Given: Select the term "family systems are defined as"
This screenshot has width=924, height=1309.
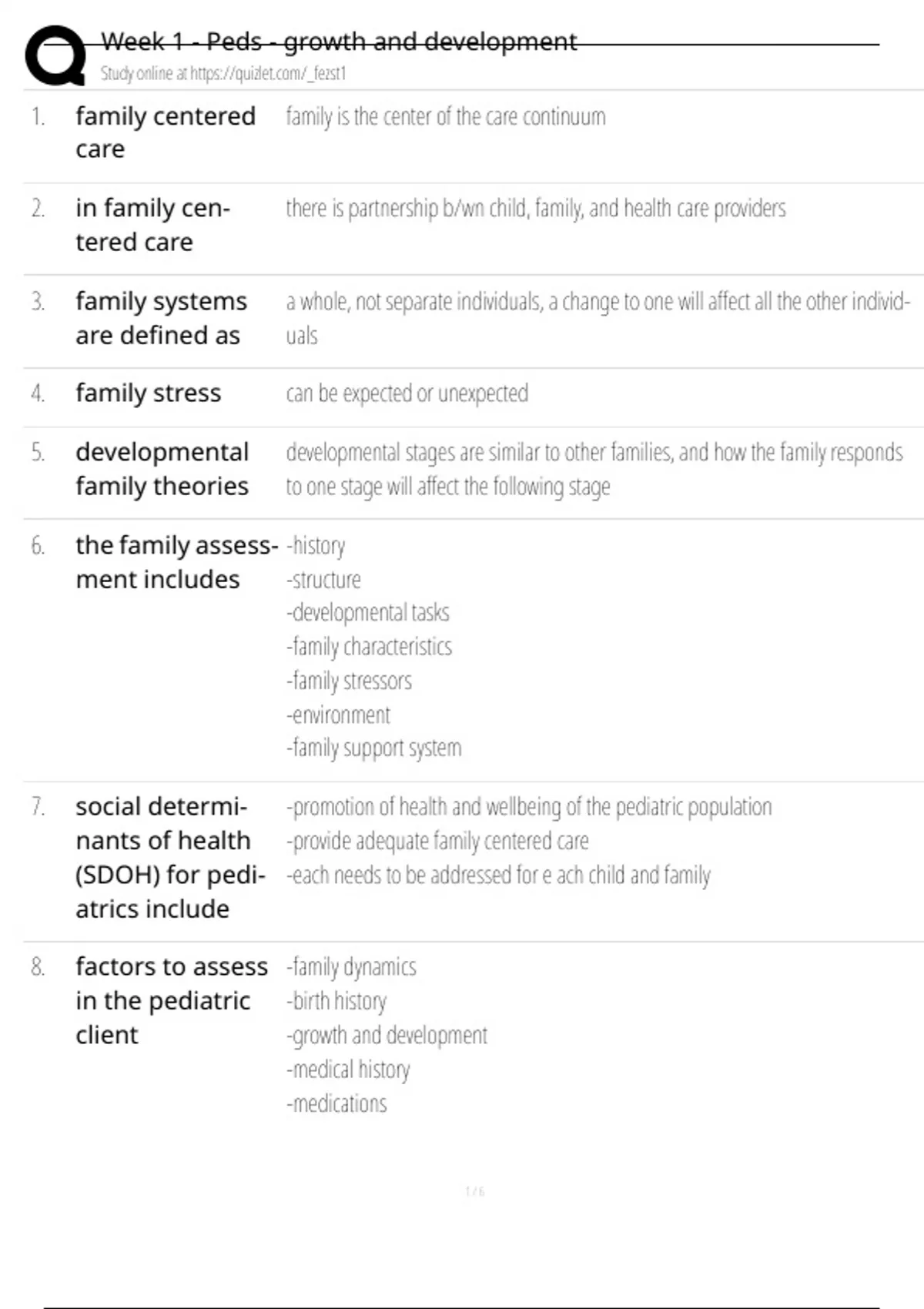Looking at the screenshot, I should [x=161, y=318].
